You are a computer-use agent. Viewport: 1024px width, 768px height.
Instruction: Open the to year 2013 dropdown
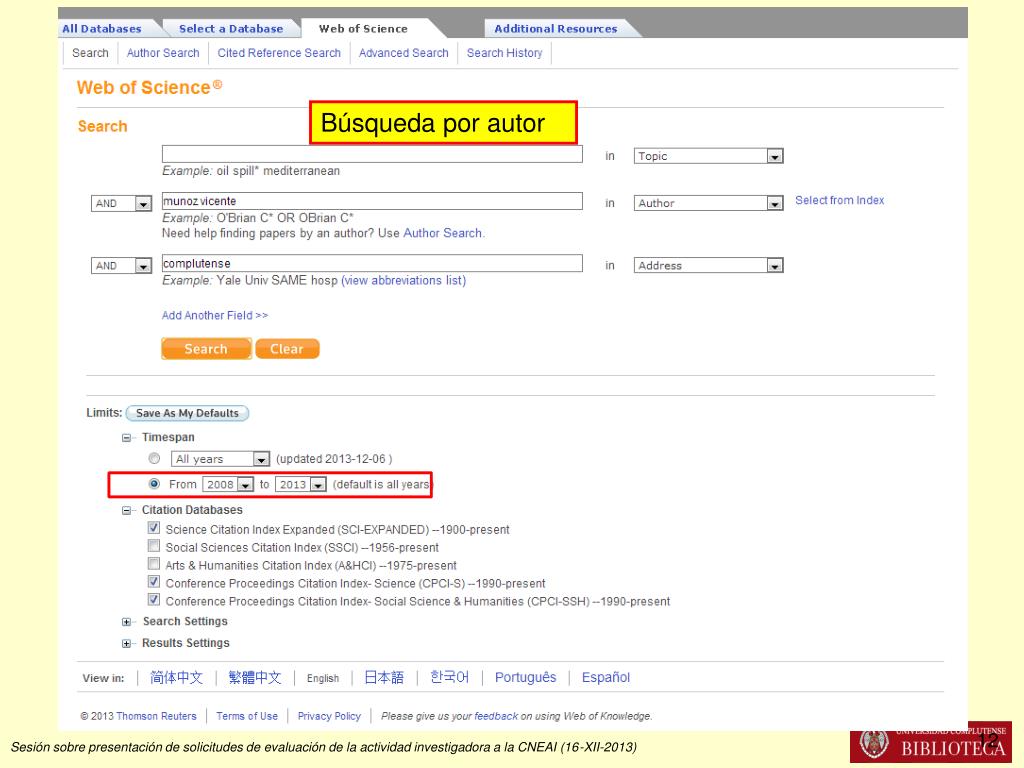pyautogui.click(x=300, y=485)
